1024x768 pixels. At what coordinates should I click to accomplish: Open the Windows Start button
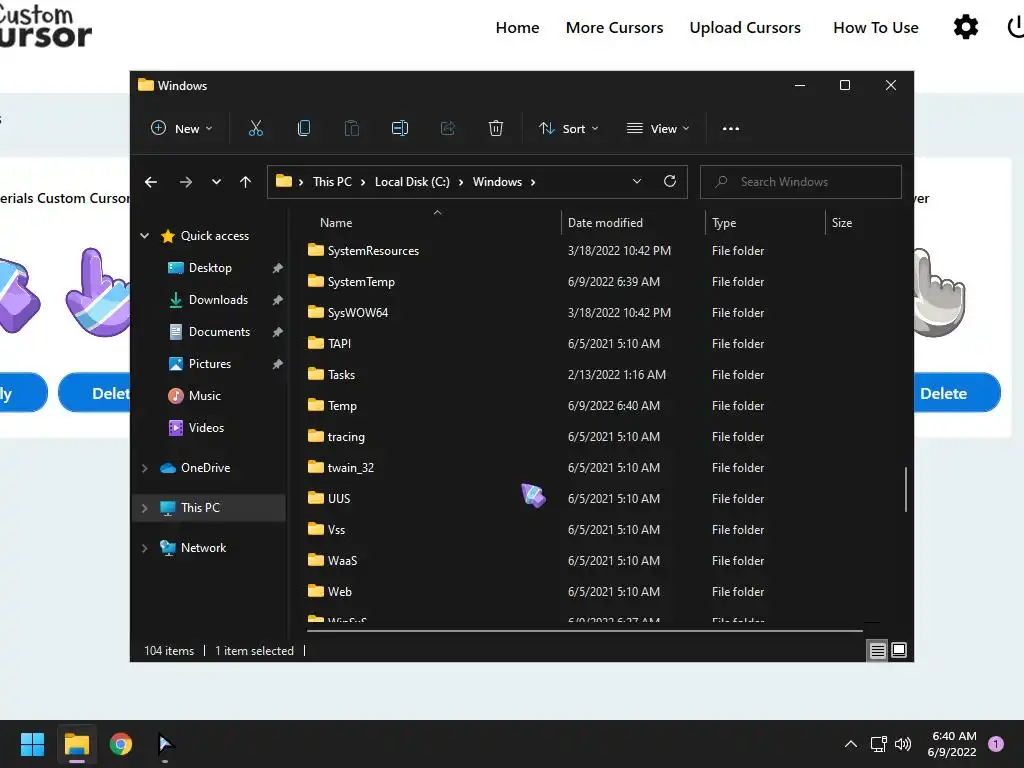[x=32, y=744]
